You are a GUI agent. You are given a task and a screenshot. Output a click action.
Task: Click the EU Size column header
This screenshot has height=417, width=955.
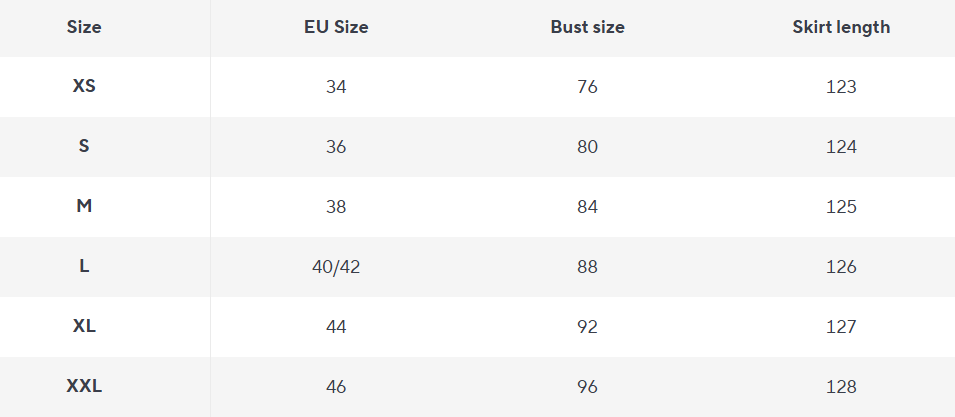tap(336, 27)
